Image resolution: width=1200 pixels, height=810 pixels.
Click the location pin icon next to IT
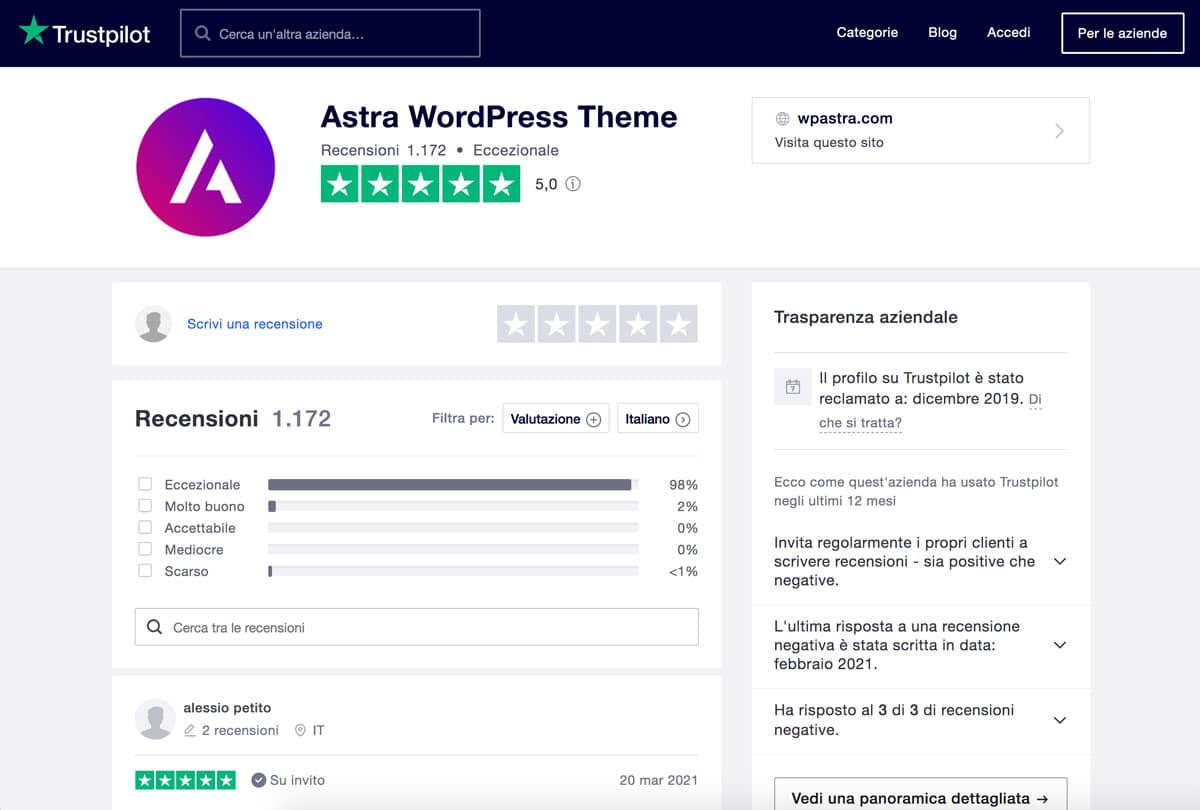click(300, 731)
